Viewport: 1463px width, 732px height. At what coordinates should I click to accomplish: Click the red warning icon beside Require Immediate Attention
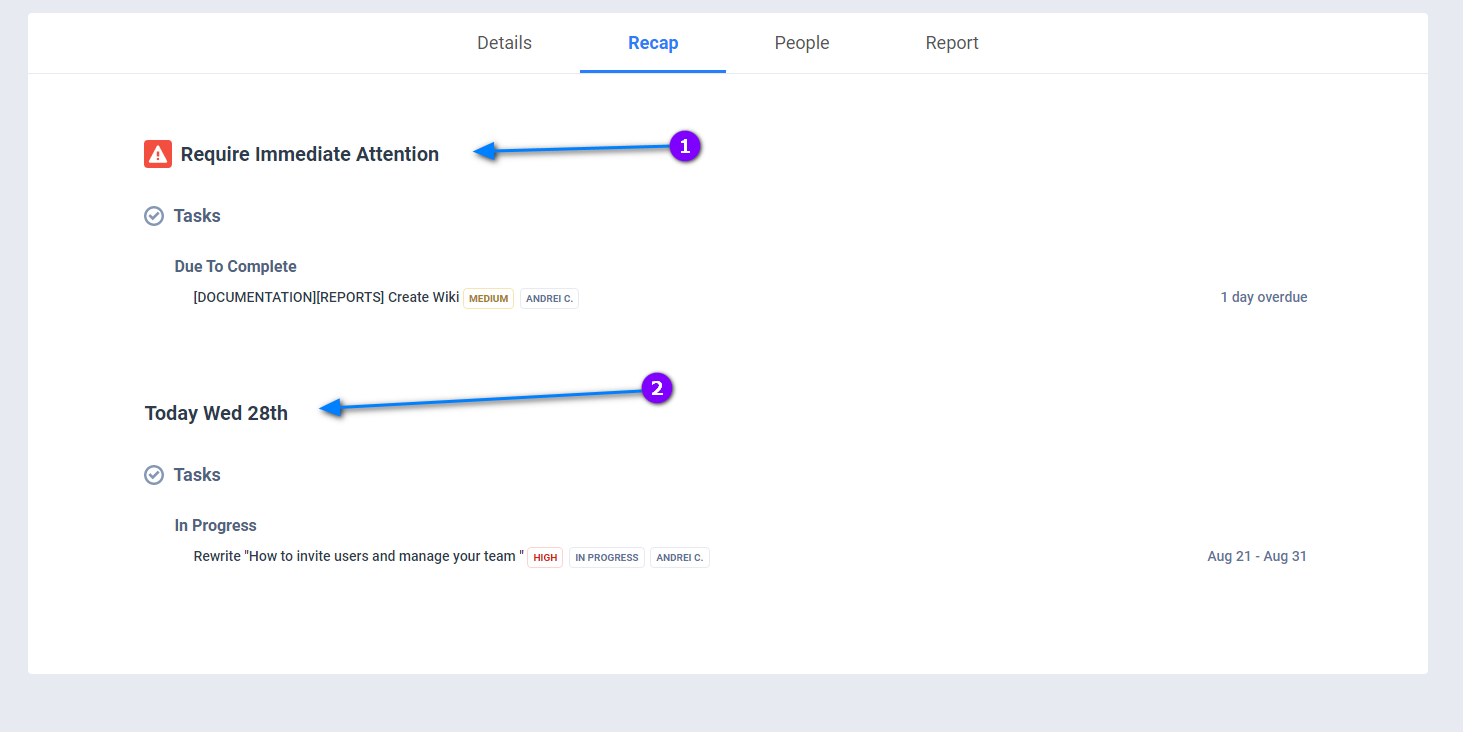[158, 154]
